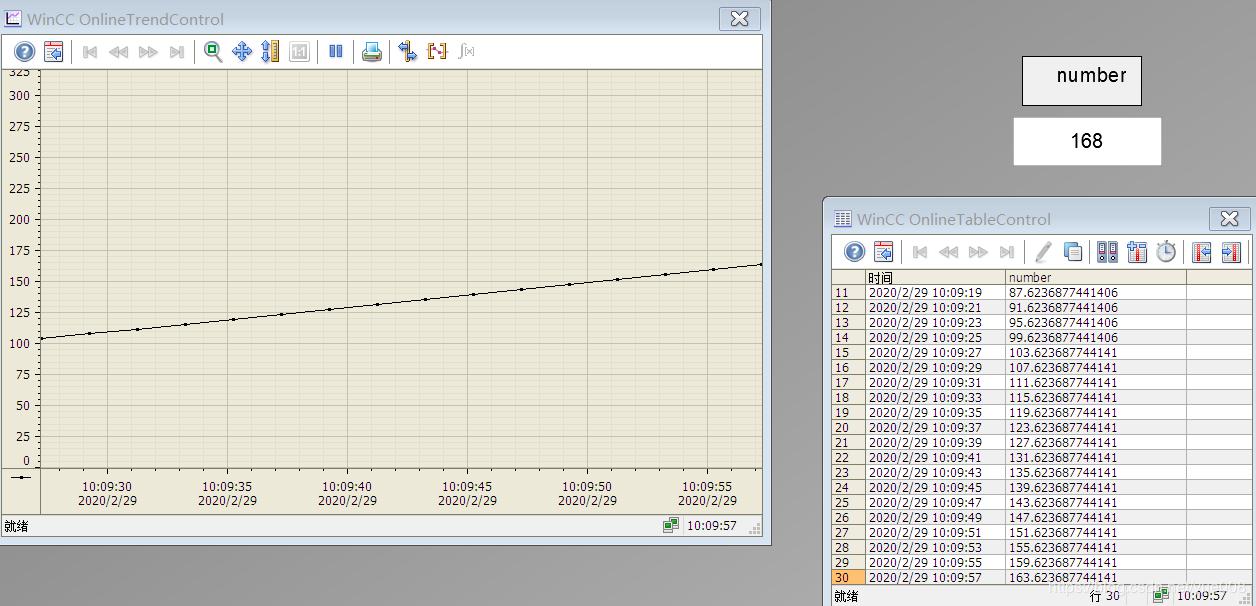Image resolution: width=1256 pixels, height=606 pixels.
Task: Go to next record in the trend toolbar
Action: pos(148,52)
